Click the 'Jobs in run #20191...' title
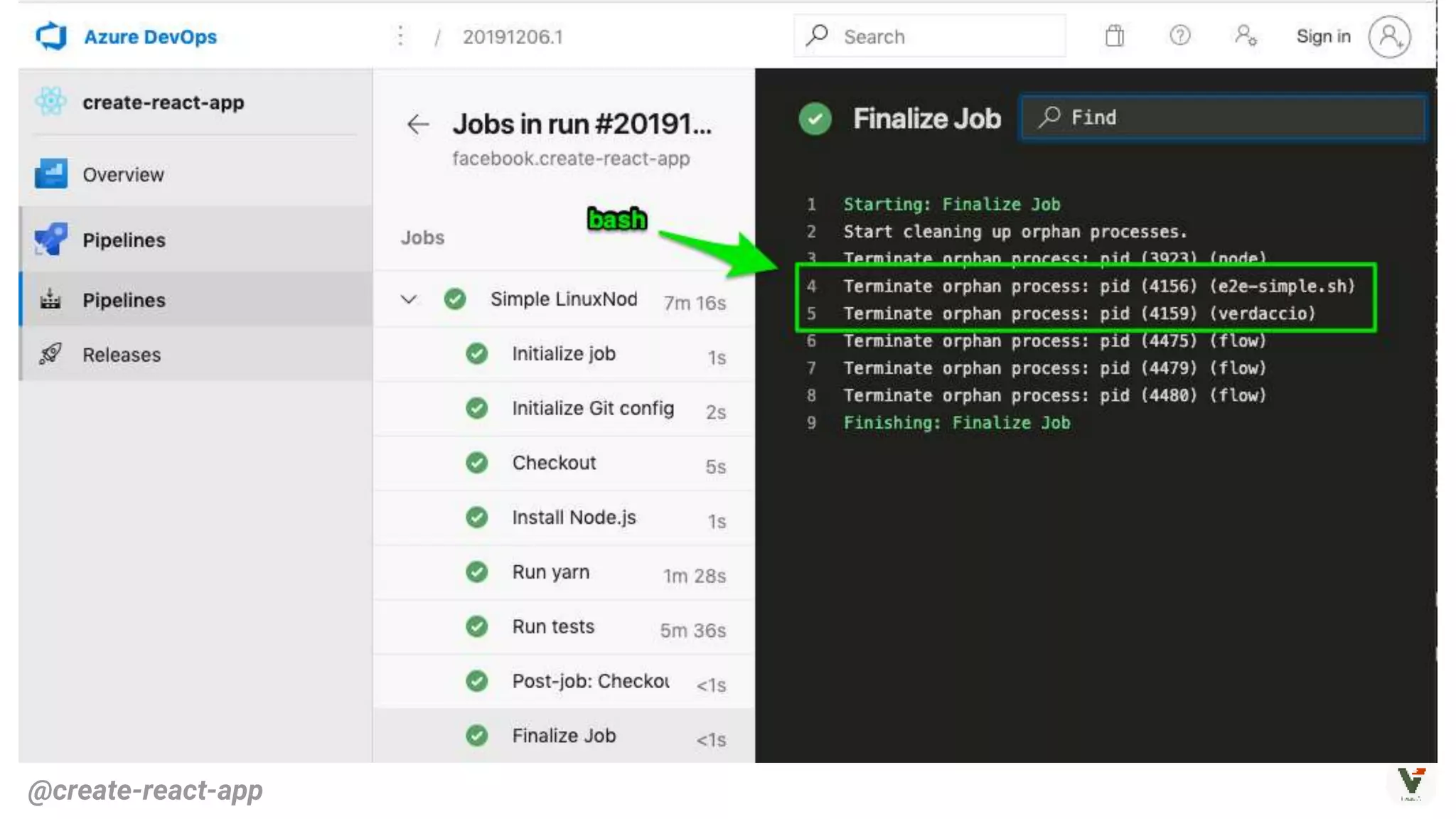This screenshot has width=1456, height=819. click(x=582, y=124)
